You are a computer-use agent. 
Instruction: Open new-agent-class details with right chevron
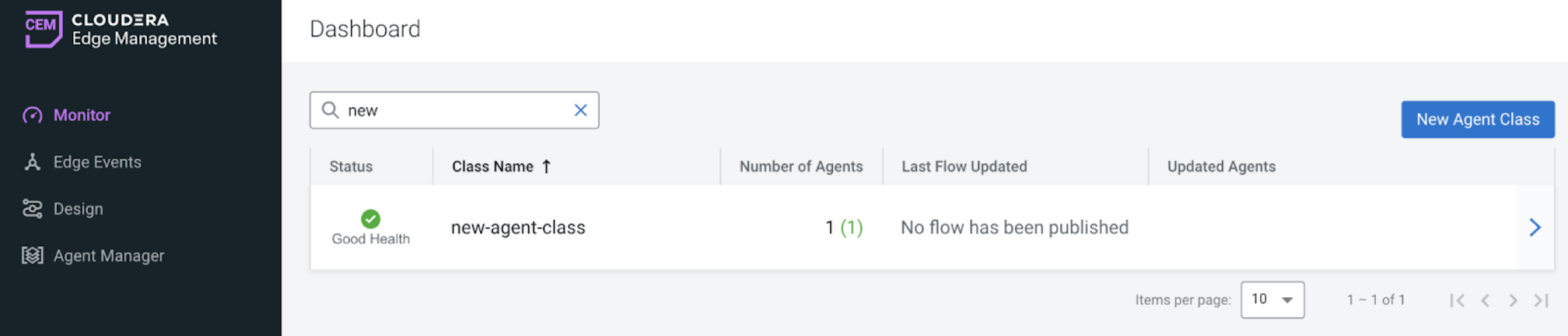1535,227
